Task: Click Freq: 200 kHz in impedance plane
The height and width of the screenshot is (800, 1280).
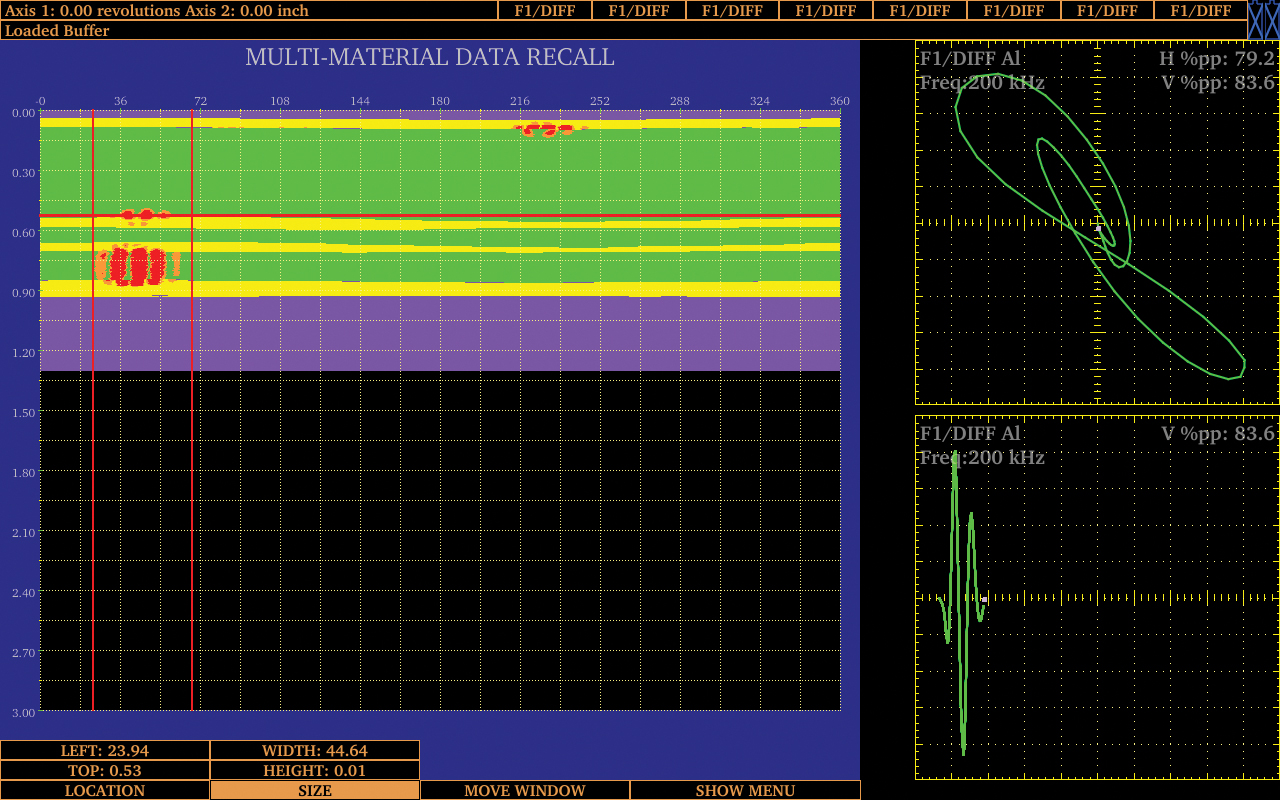Action: coord(982,83)
